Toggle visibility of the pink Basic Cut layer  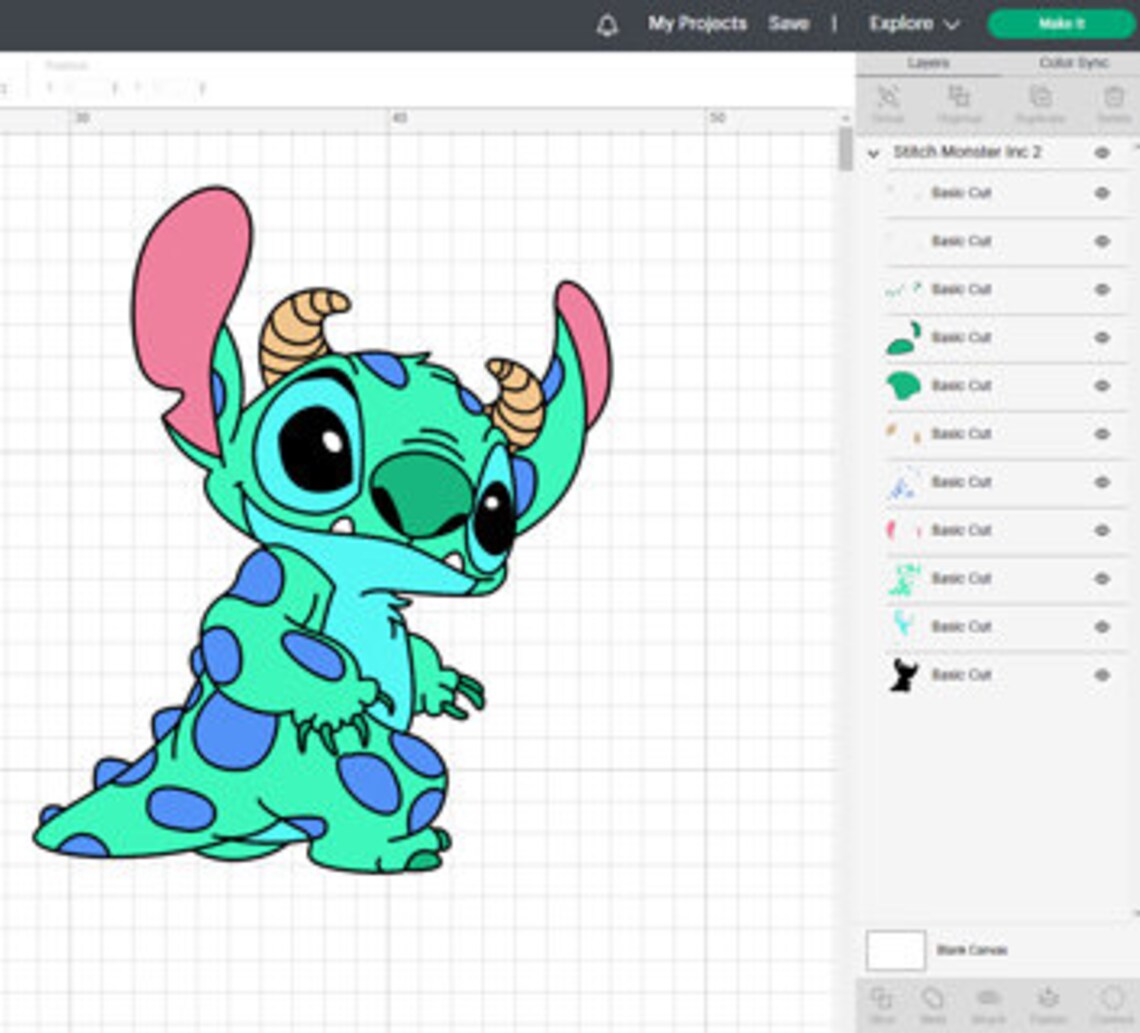[1103, 530]
